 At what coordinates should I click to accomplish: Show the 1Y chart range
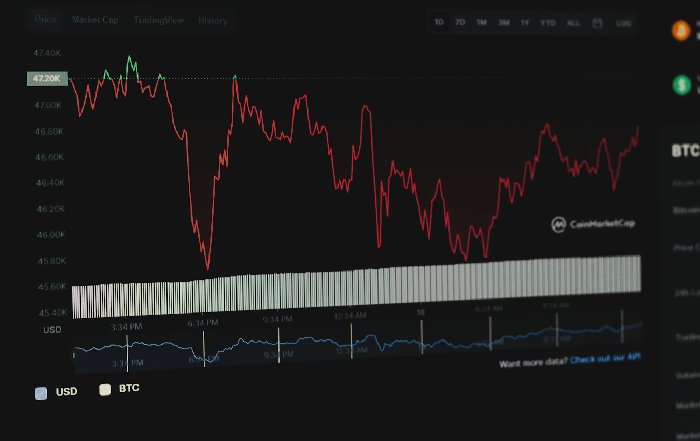tap(525, 22)
